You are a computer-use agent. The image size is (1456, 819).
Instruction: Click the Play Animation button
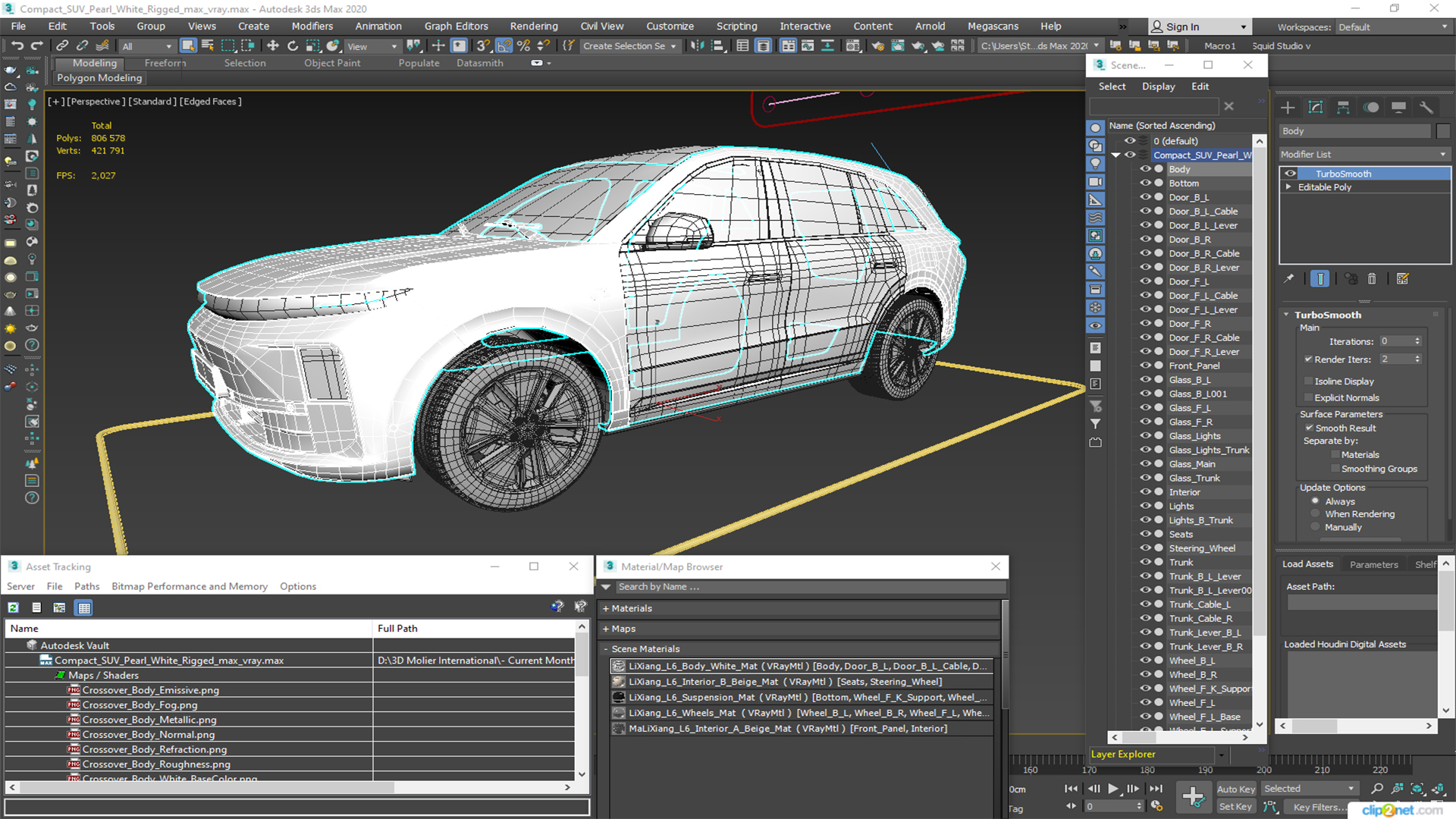tap(1113, 789)
